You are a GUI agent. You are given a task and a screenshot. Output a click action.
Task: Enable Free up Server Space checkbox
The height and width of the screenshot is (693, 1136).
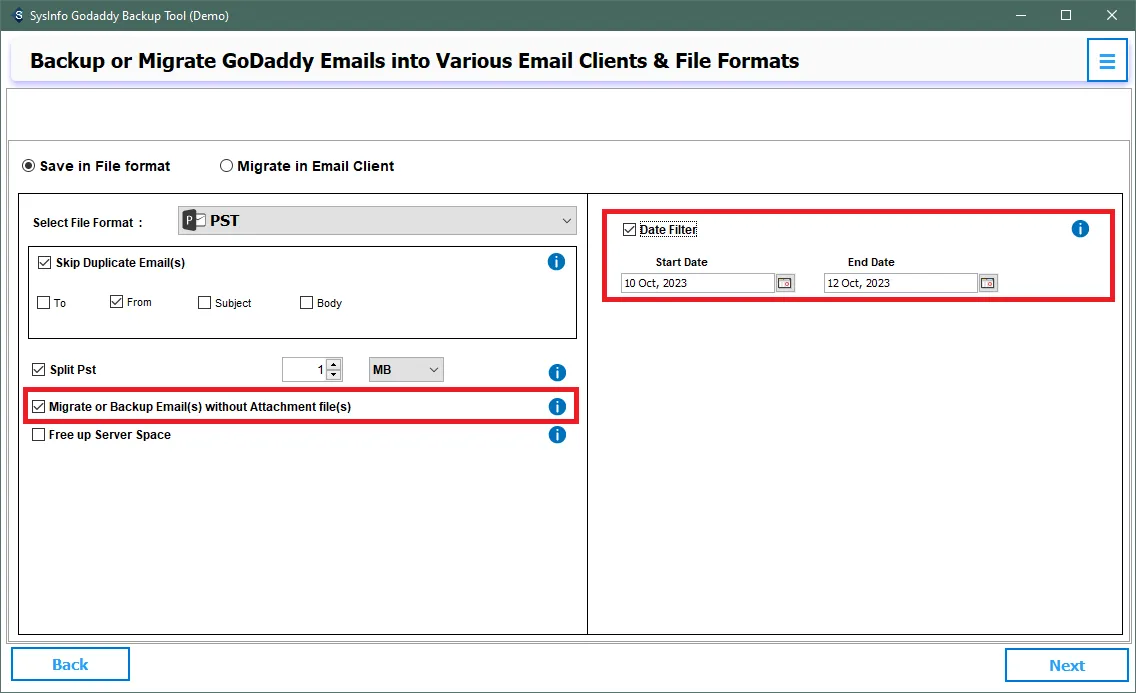(x=38, y=434)
